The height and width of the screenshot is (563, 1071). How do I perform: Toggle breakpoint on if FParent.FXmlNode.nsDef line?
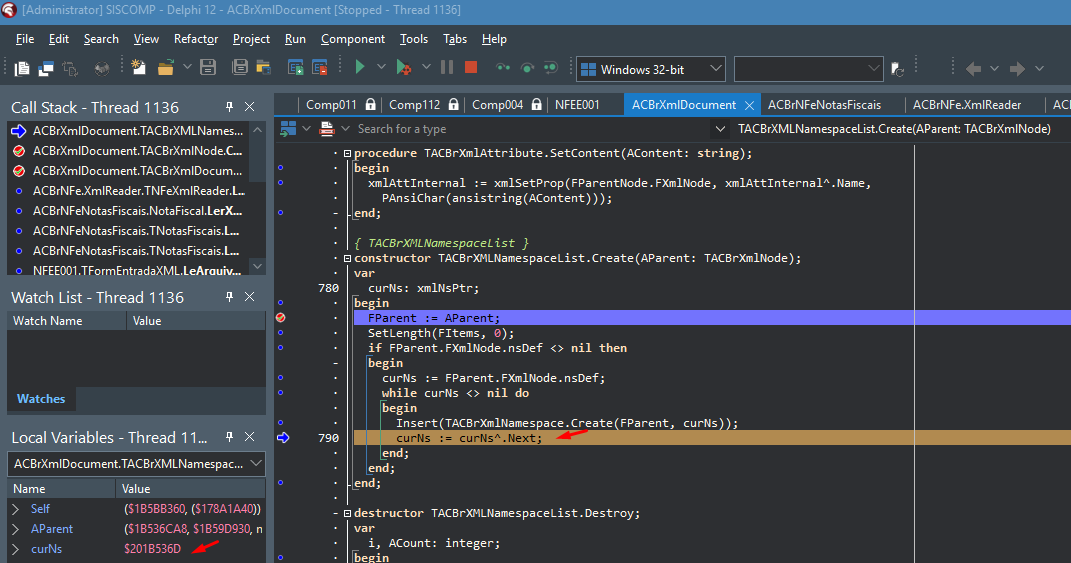[x=281, y=348]
